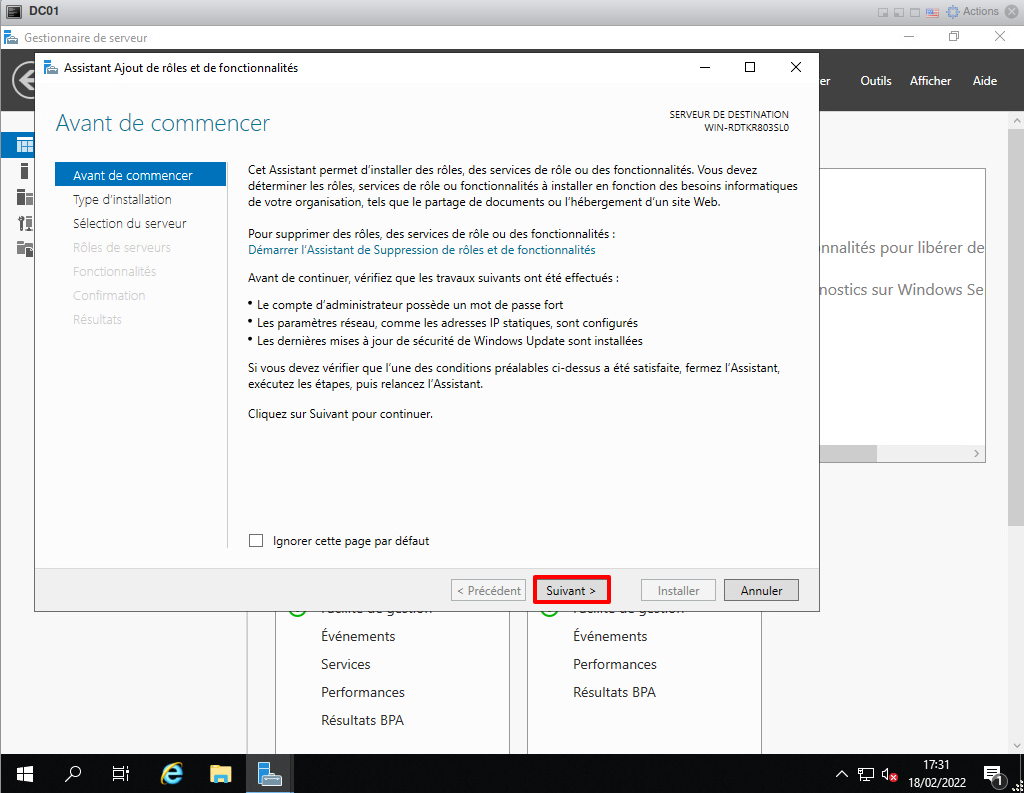This screenshot has height=793, width=1024.
Task: Cancel the wizard with Annuler
Action: point(760,590)
